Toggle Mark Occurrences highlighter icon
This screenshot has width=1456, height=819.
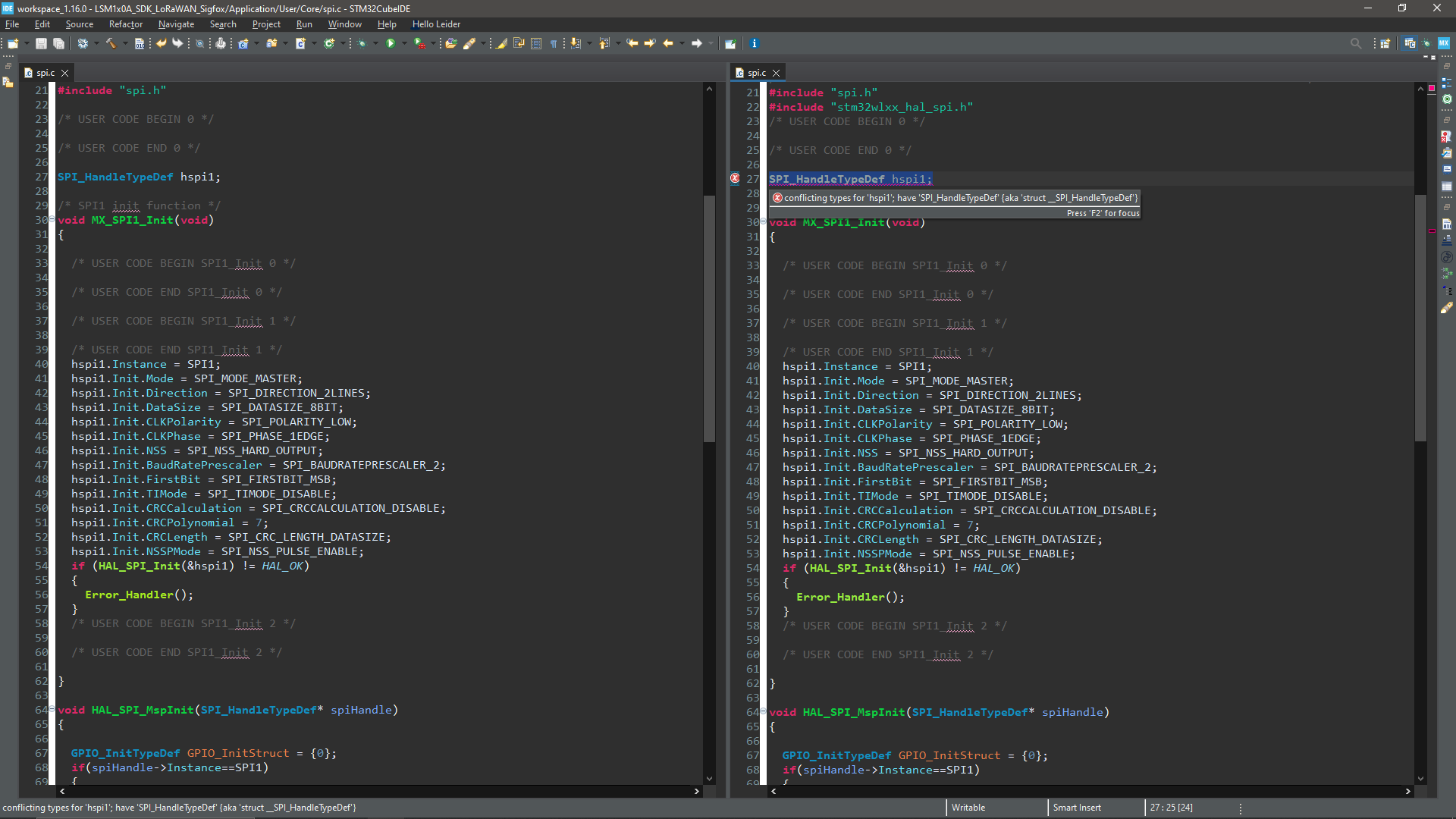click(x=501, y=44)
